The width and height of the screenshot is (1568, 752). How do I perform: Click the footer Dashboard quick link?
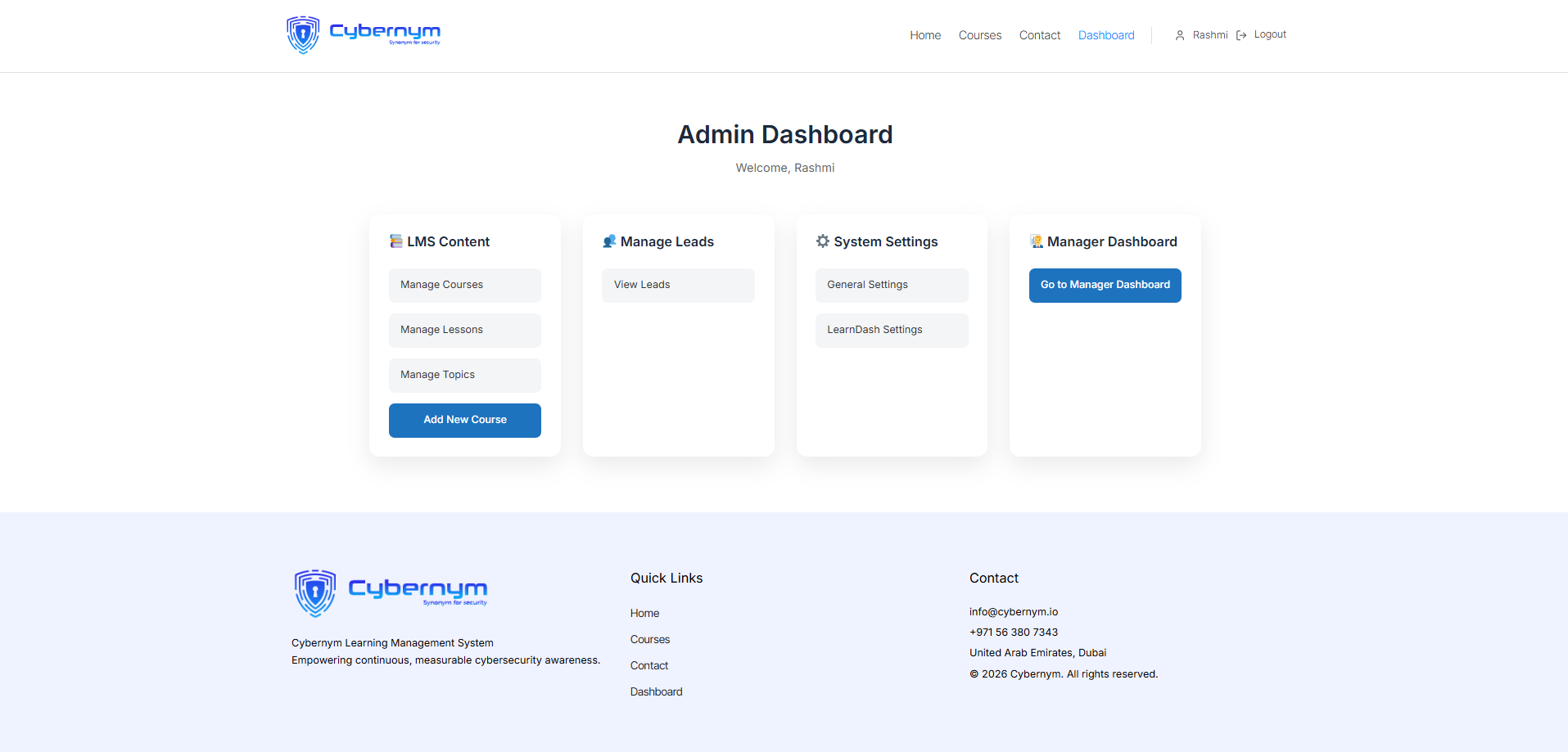(x=656, y=691)
